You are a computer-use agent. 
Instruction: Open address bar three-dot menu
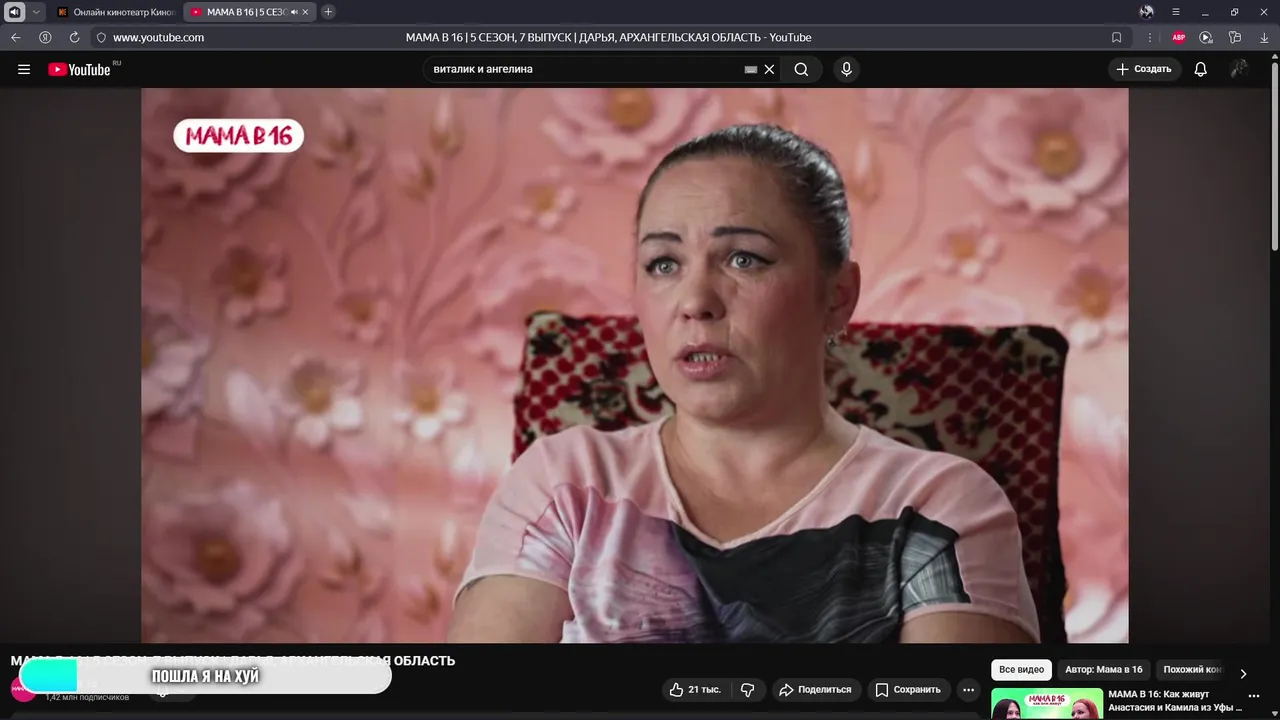click(x=1149, y=37)
